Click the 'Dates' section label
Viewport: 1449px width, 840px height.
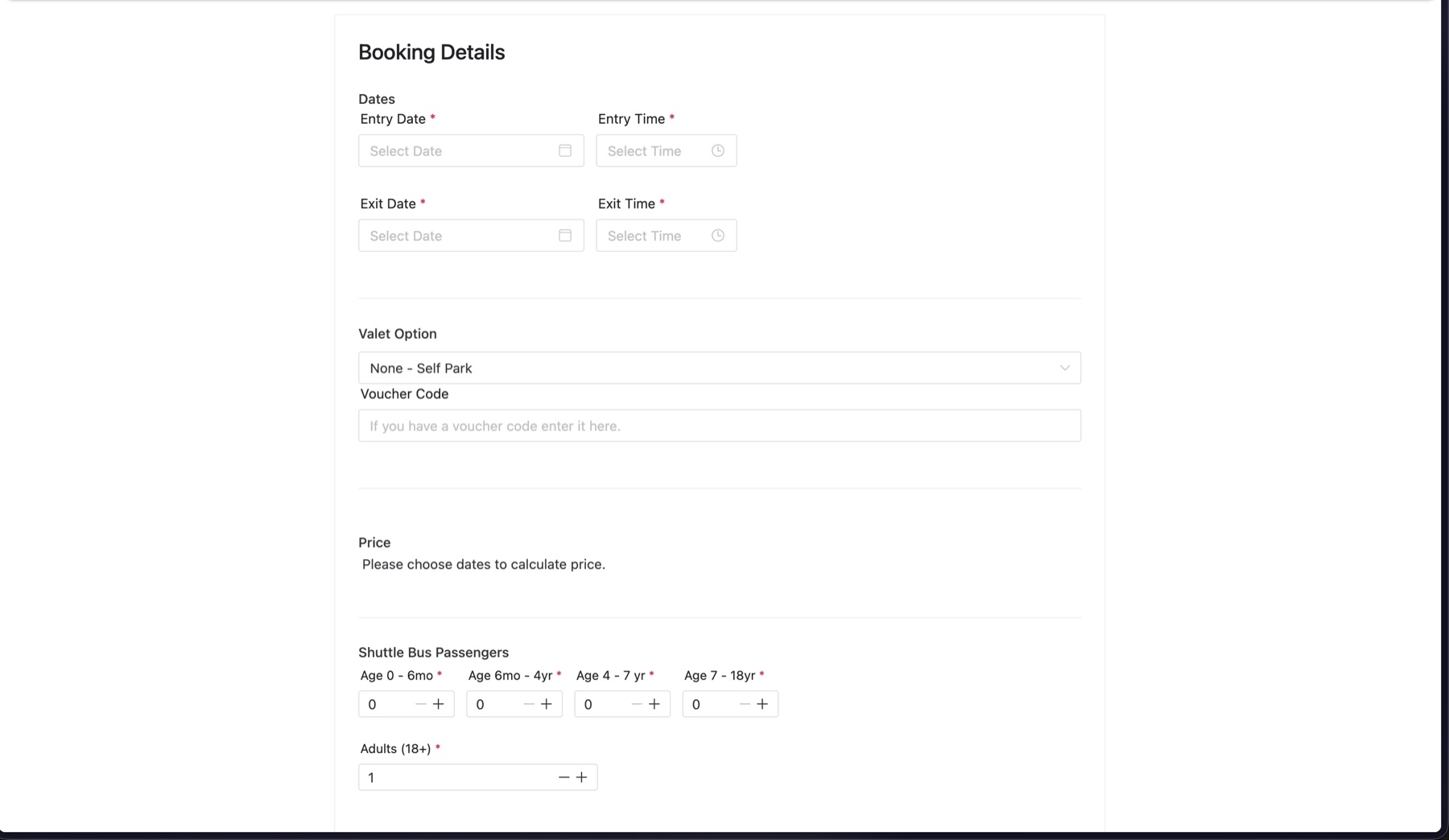click(x=377, y=99)
